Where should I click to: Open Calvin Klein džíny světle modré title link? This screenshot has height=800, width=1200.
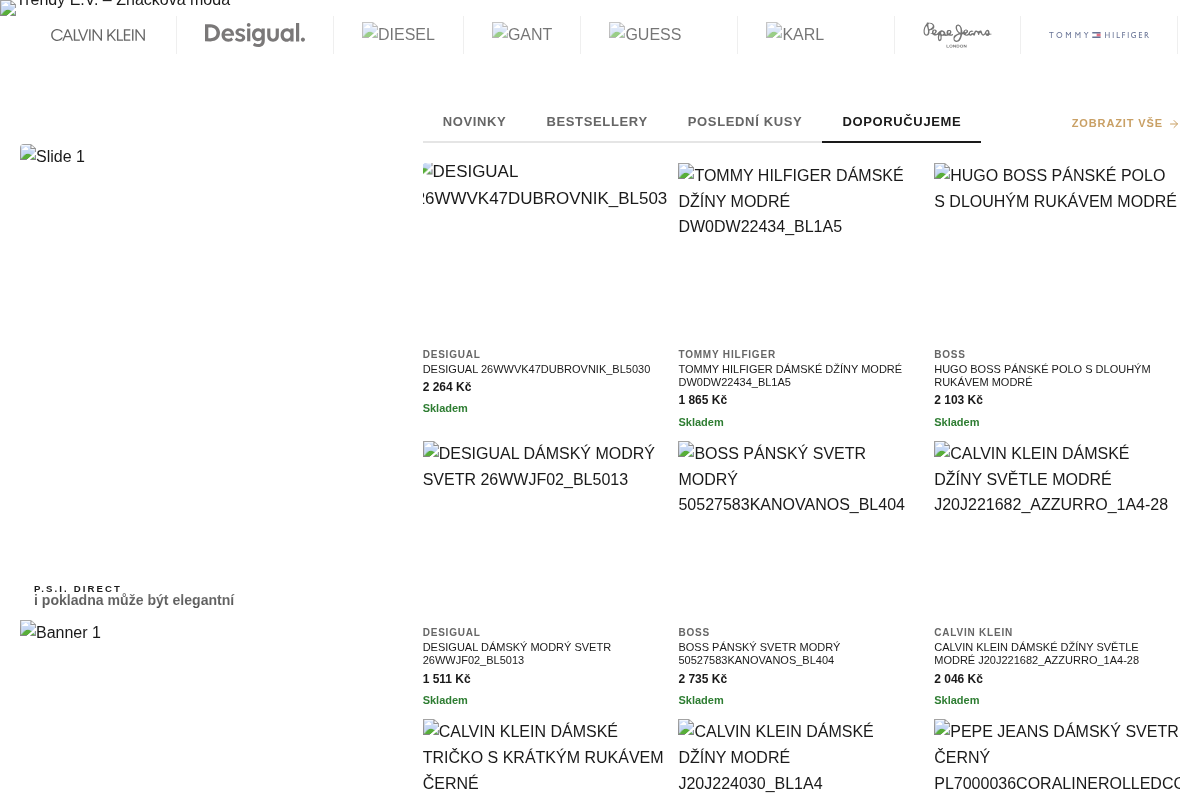coord(1036,653)
